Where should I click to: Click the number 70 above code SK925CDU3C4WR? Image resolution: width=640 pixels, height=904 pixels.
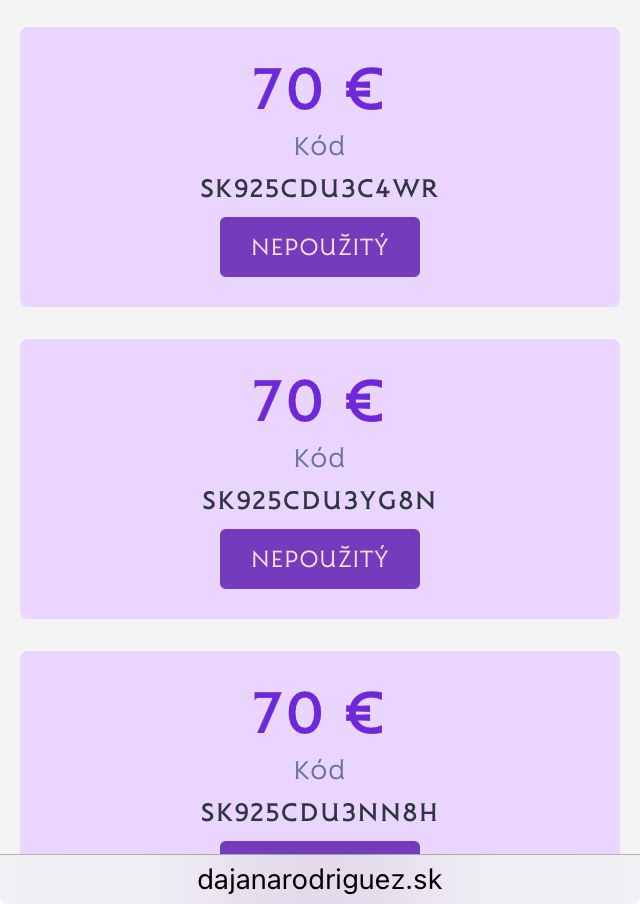[287, 90]
